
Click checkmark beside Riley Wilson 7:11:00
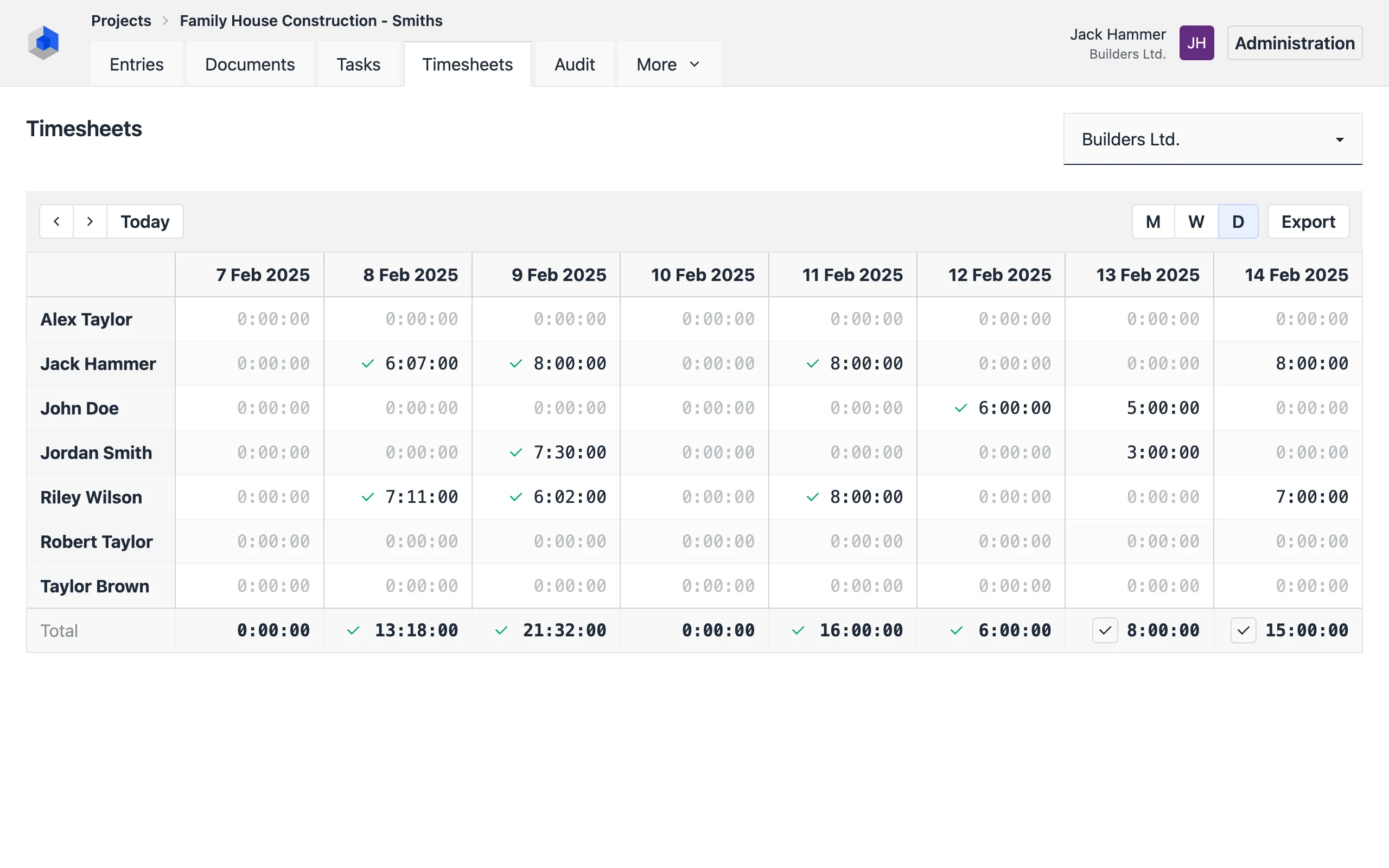coord(368,497)
